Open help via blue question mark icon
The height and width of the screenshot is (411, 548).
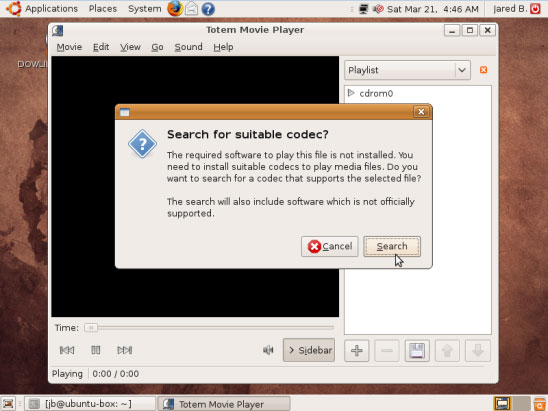[208, 9]
